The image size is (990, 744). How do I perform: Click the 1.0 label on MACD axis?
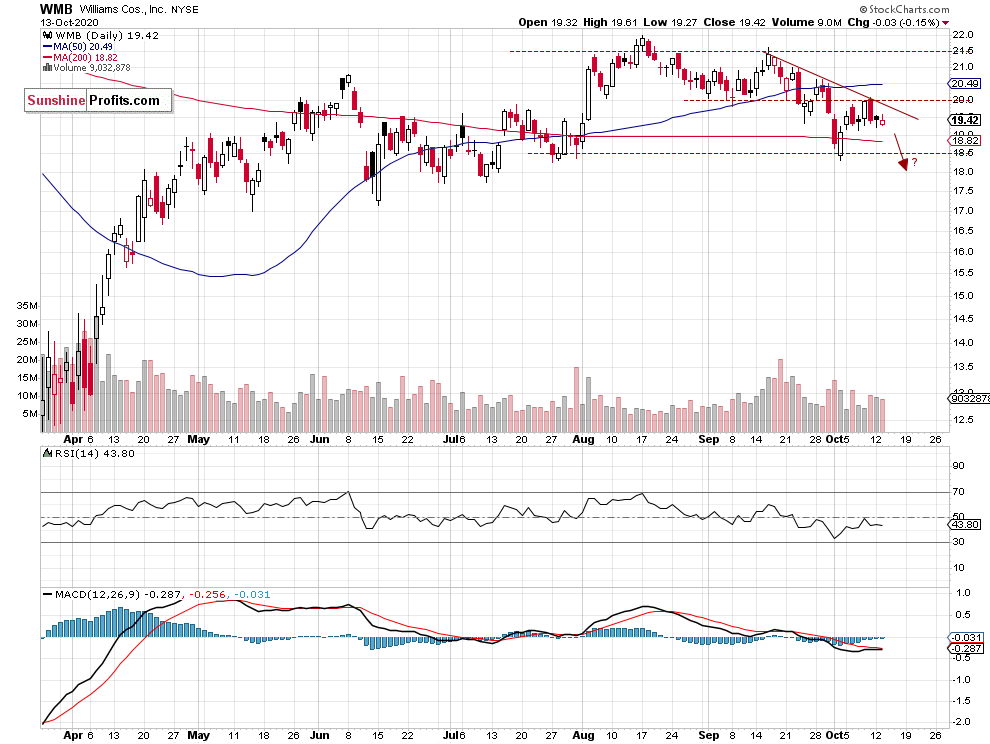coord(963,592)
